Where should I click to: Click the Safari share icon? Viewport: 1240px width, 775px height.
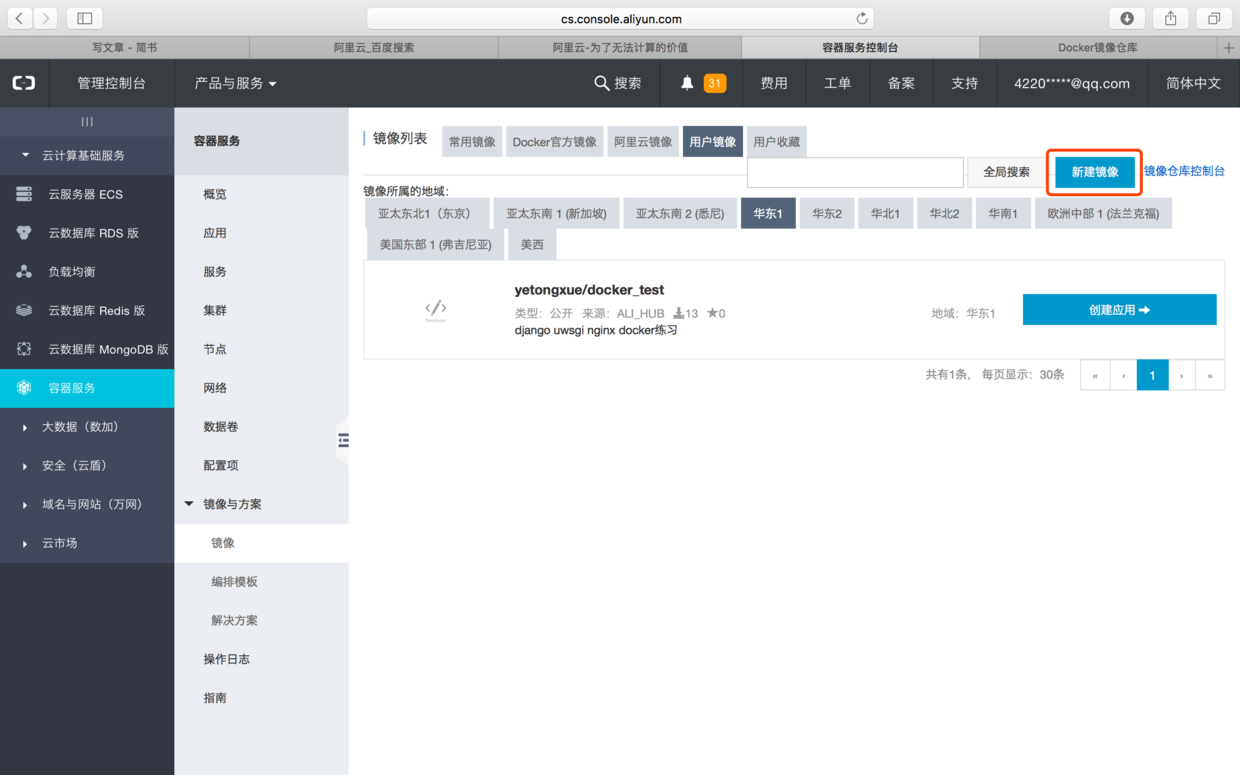click(1170, 18)
